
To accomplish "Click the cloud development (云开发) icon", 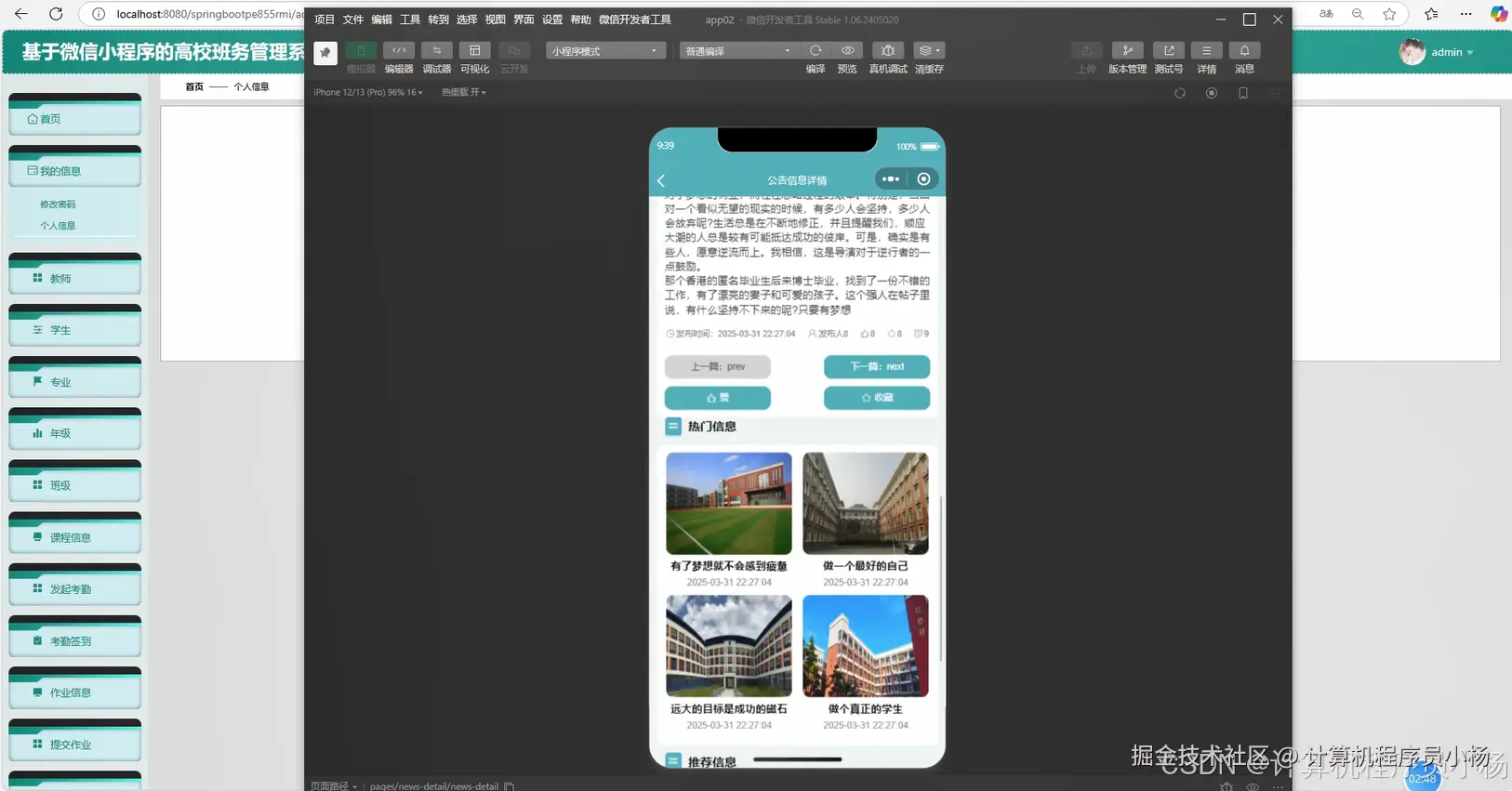I will 514,50.
